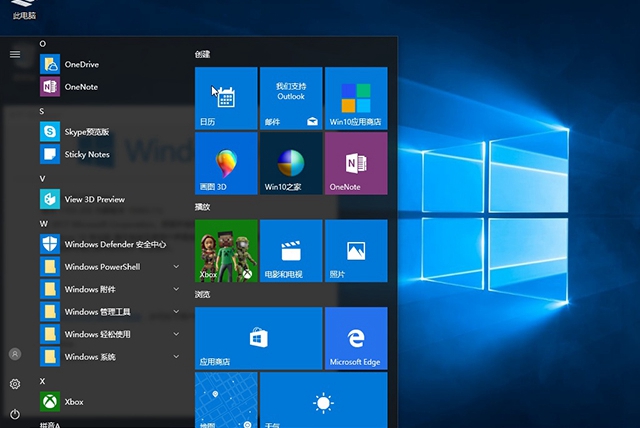
Task: Launch Skype预览版 from the list
Action: point(110,132)
